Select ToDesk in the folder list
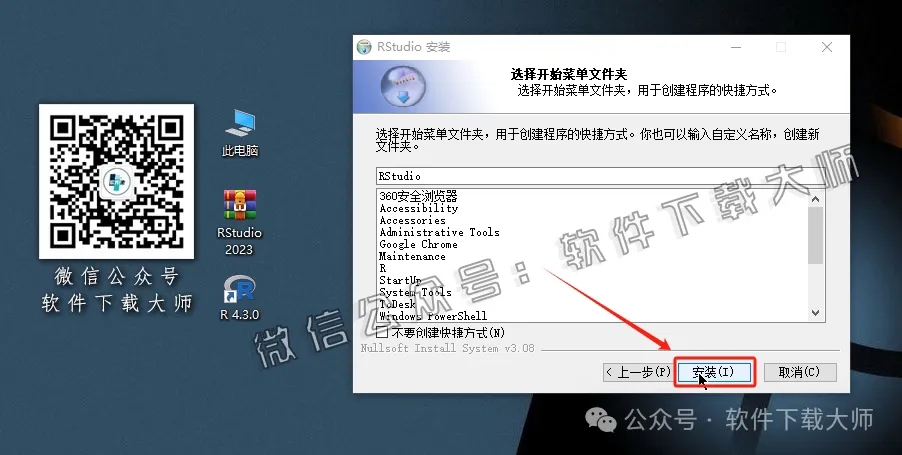This screenshot has height=455, width=902. coord(397,304)
